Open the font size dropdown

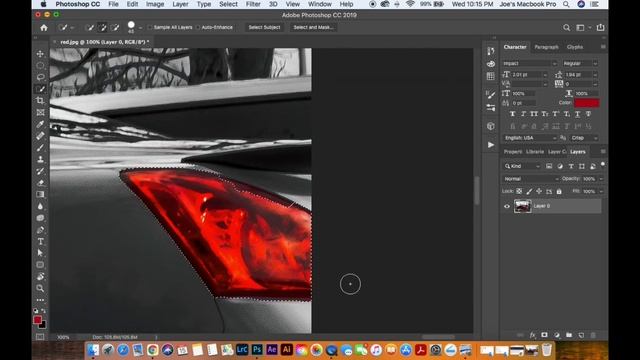tap(544, 75)
